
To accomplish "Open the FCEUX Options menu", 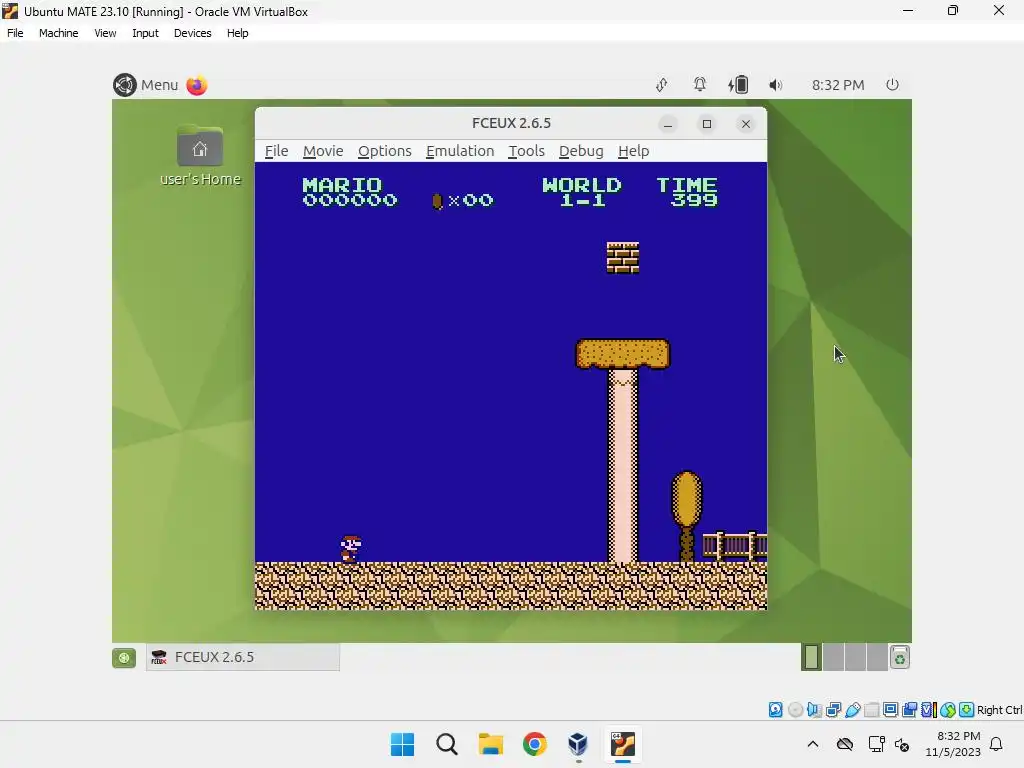I will [x=385, y=151].
